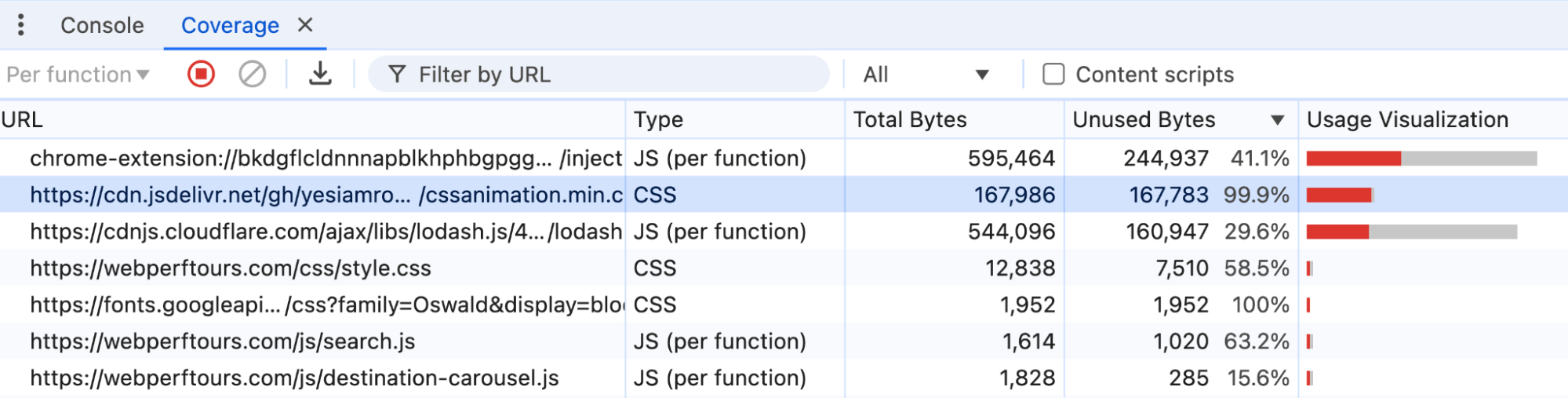
Task: Toggle sort arrow on Unused Bytes
Action: 1277,120
